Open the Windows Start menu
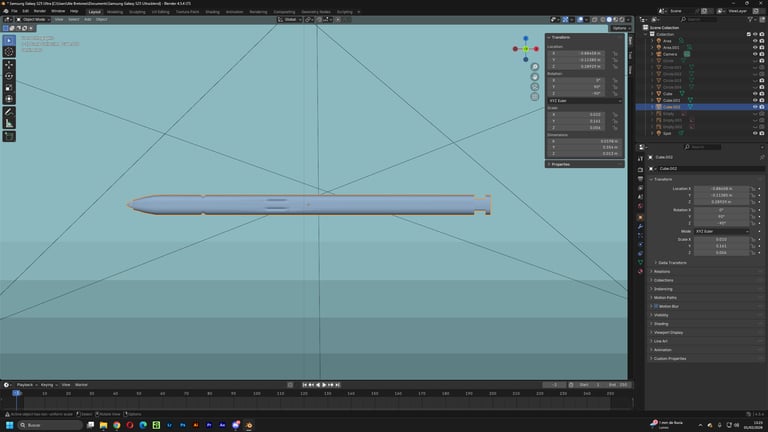 click(x=9, y=425)
